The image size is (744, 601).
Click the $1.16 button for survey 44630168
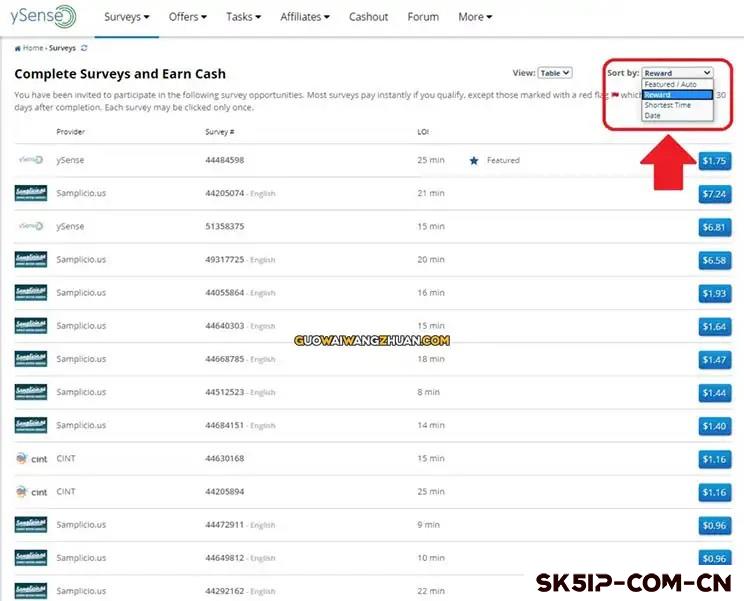click(715, 460)
